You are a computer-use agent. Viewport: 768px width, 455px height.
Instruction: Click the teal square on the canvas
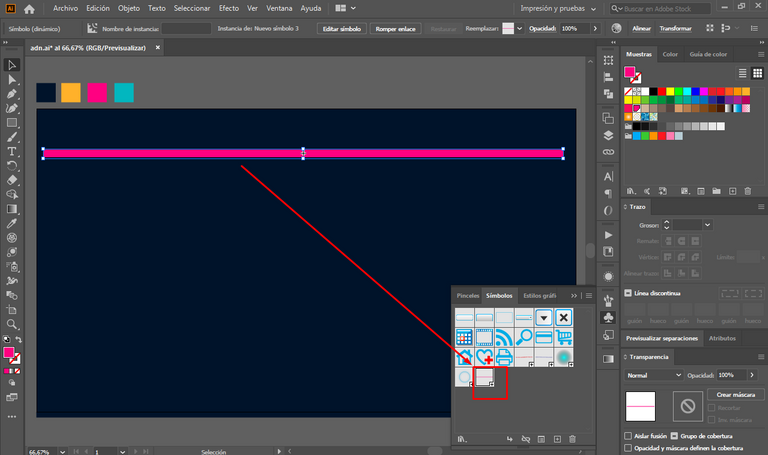tap(124, 93)
